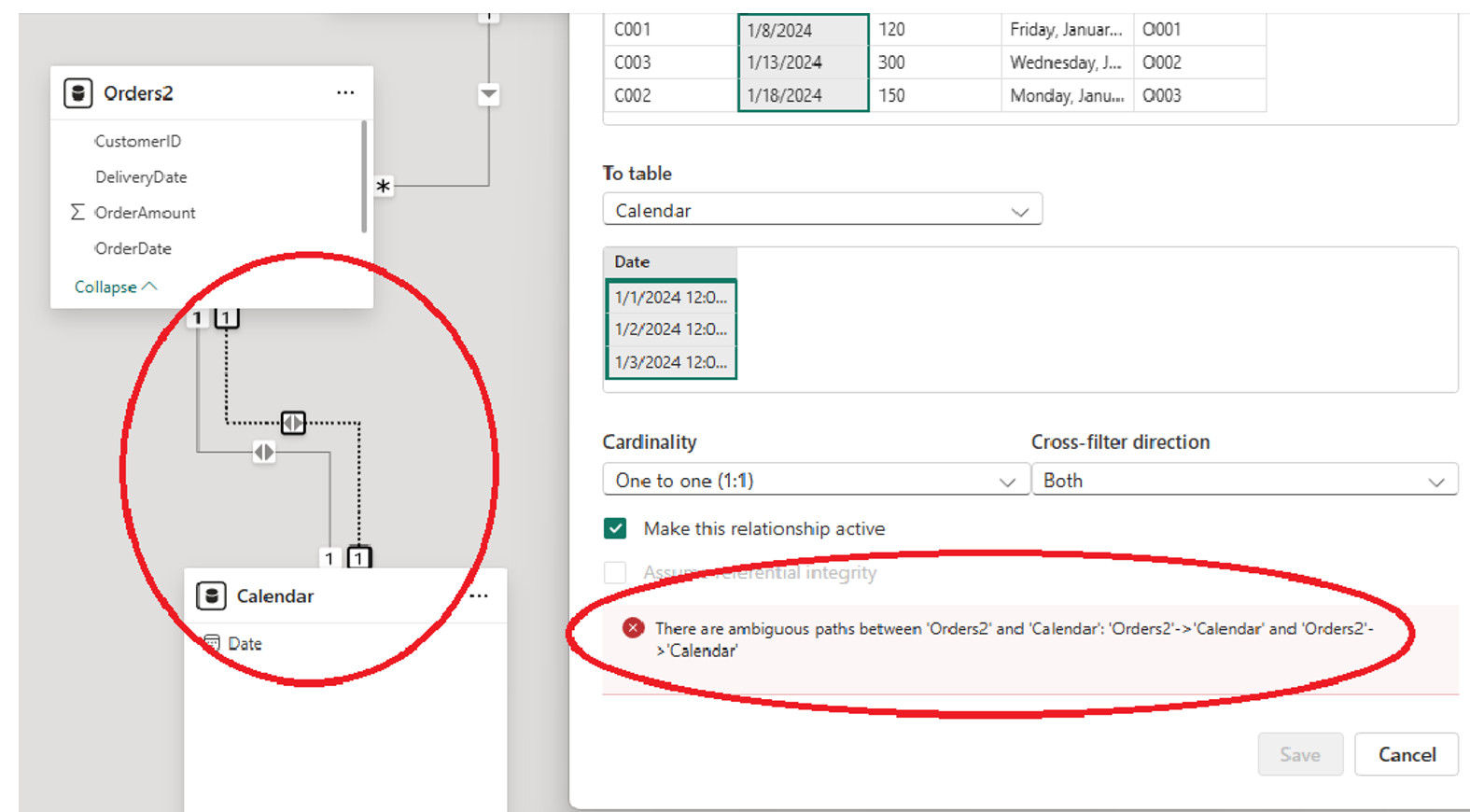Click the 1/1/2024 Calendar preview cell
1470x812 pixels.
click(671, 297)
